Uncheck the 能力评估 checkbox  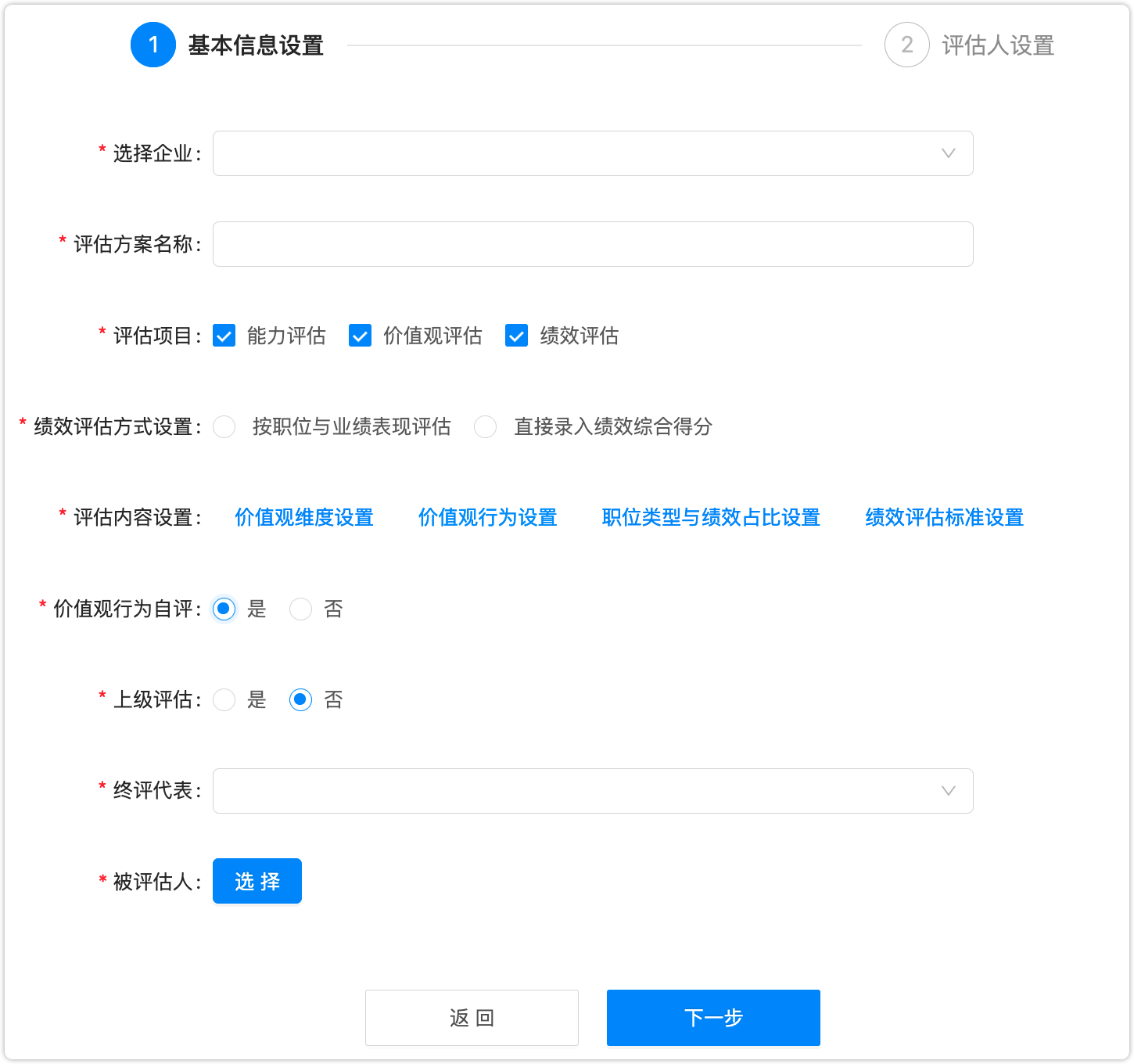tap(224, 336)
